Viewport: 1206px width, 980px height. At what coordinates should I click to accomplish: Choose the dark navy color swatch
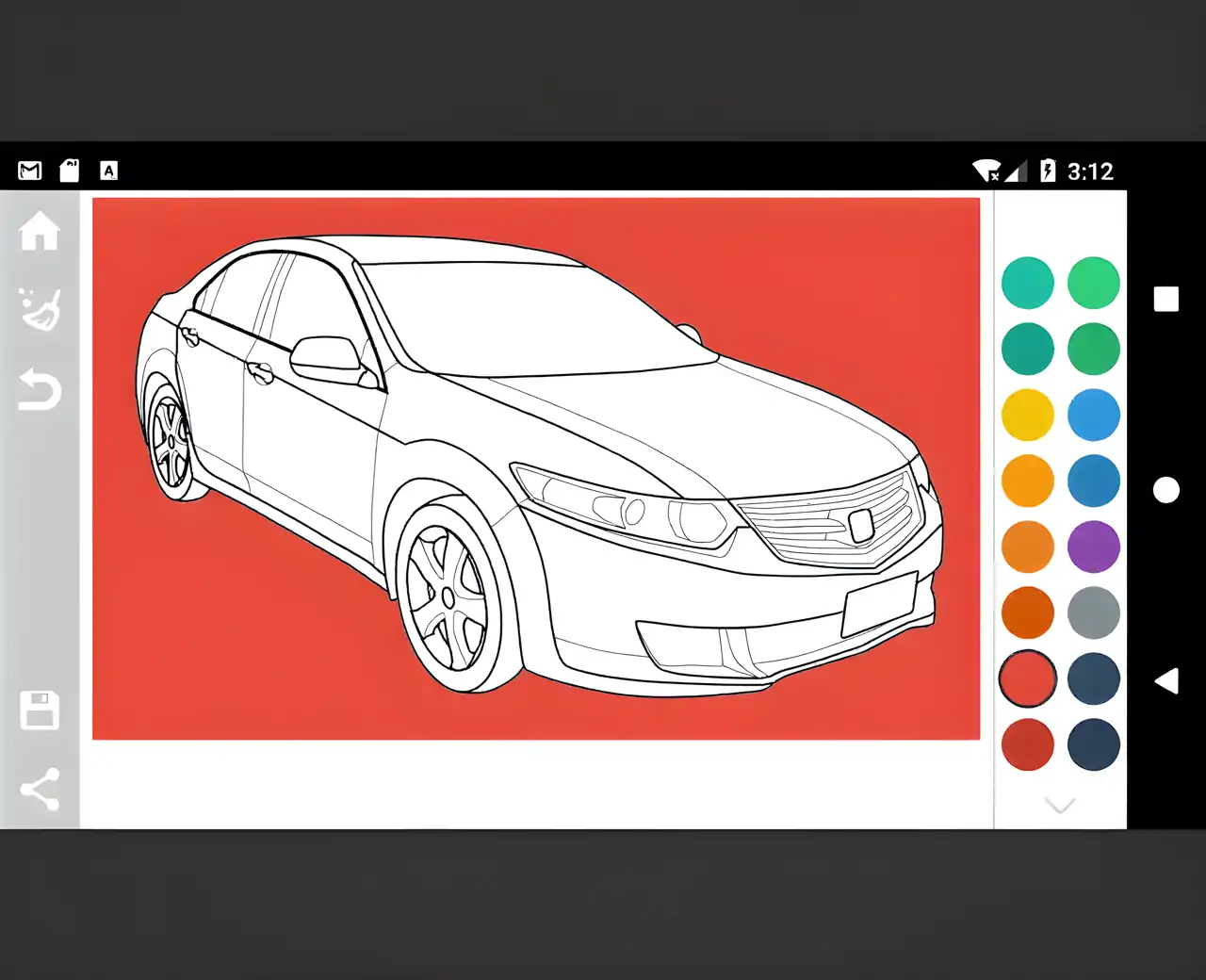click(x=1093, y=744)
